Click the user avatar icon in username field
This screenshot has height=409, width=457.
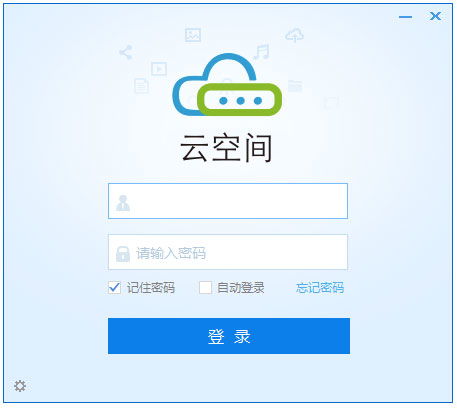point(123,203)
